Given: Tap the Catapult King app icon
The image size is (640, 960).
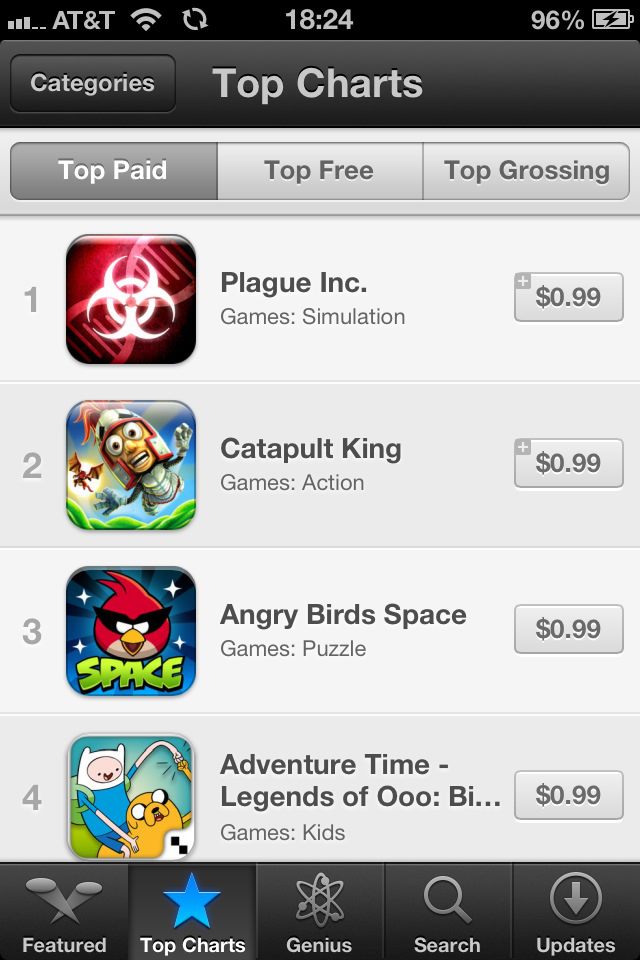Looking at the screenshot, I should click(x=131, y=465).
